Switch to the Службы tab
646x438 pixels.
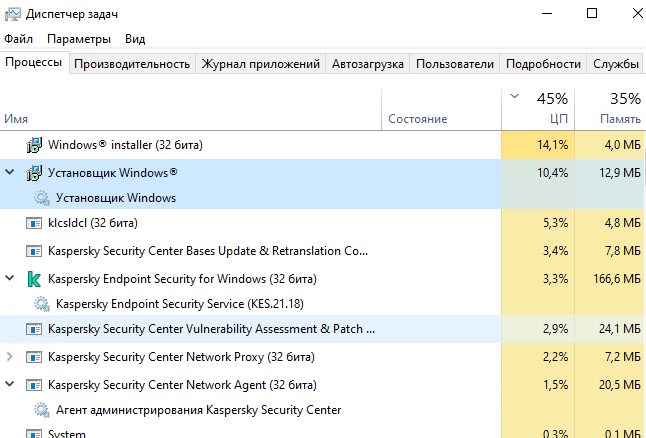click(x=616, y=64)
